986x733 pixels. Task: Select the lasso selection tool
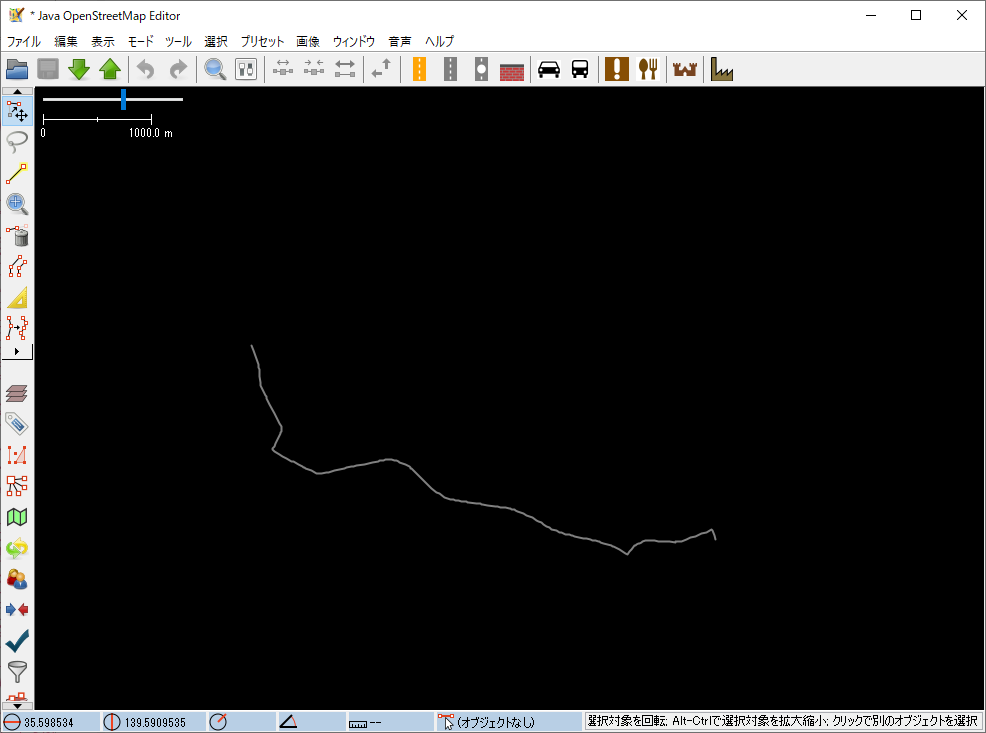17,142
